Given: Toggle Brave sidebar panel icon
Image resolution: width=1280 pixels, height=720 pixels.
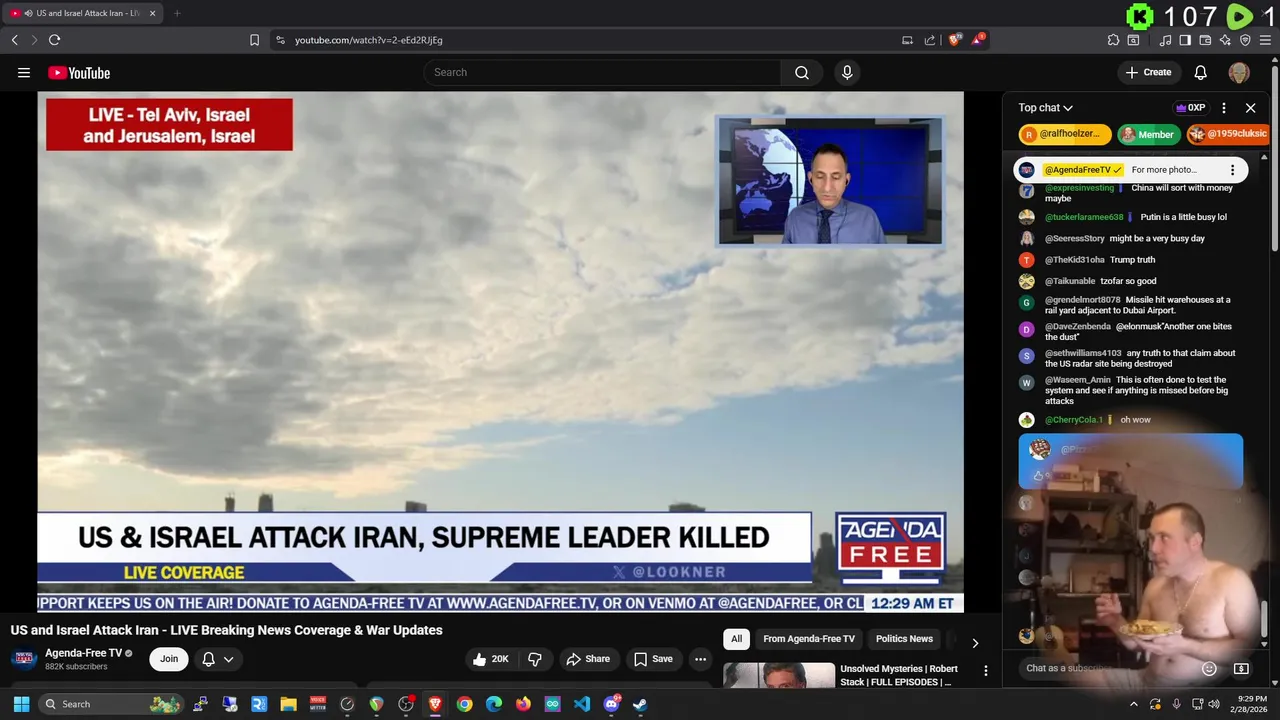Looking at the screenshot, I should tap(1185, 40).
